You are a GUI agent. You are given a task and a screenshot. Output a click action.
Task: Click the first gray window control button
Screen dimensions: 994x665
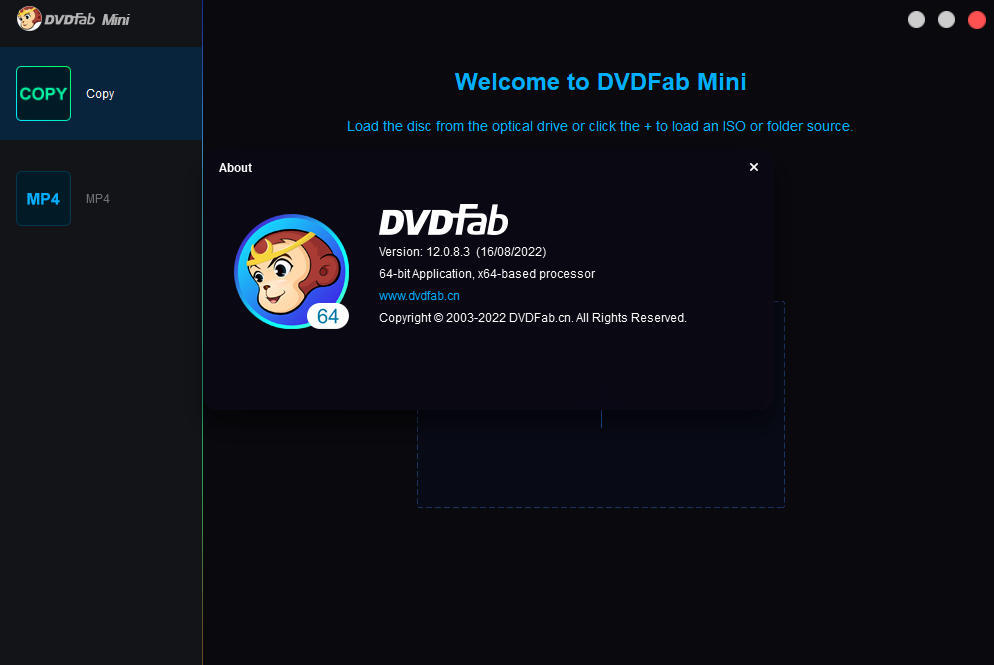pos(917,20)
